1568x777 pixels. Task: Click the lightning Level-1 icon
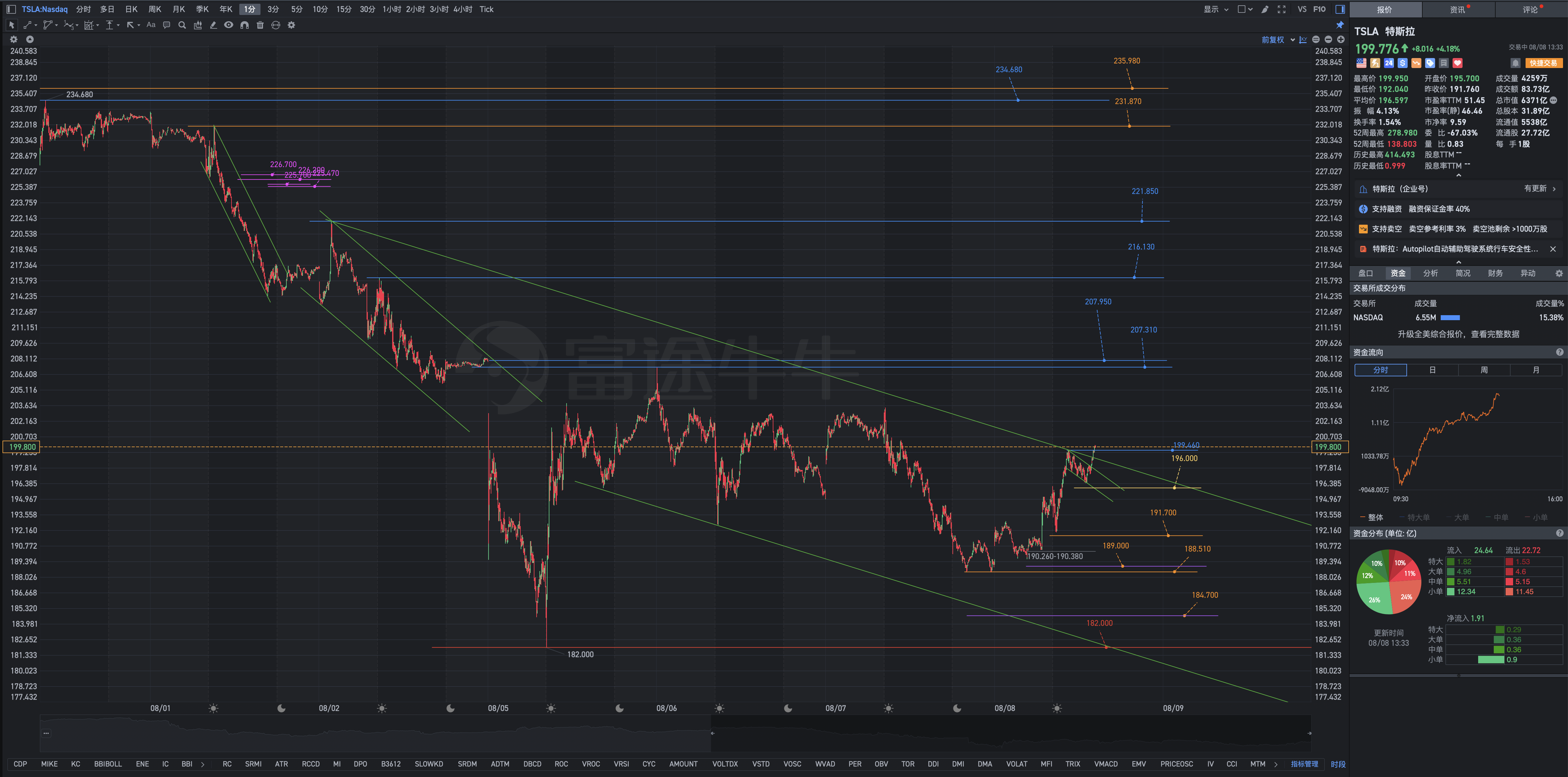pyautogui.click(x=1375, y=63)
